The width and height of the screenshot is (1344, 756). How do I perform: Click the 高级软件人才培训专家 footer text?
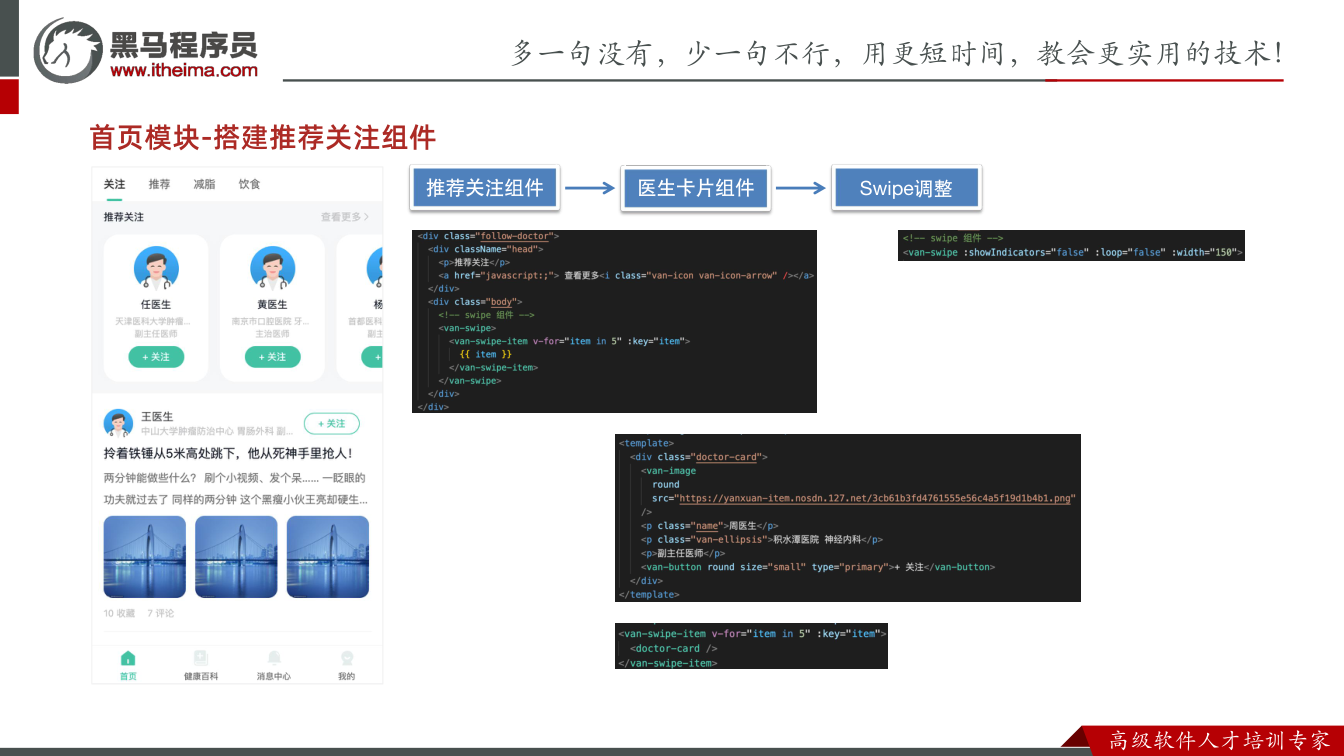pyautogui.click(x=1219, y=741)
